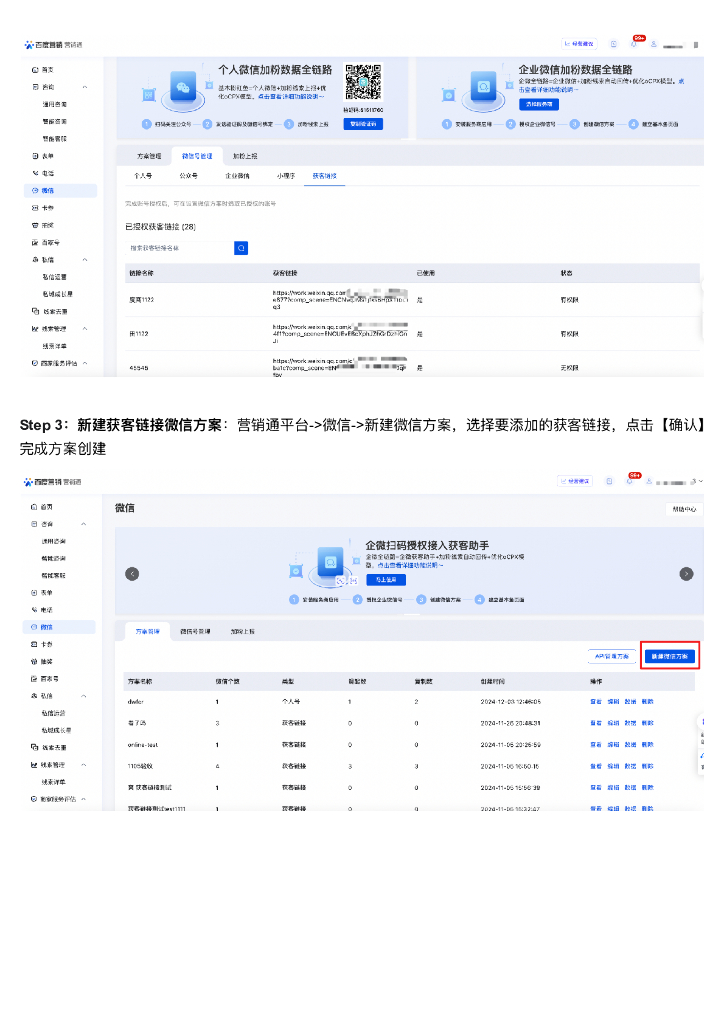Open the 加粉上报 tab in upper screenshot
The image size is (724, 1024).
coord(245,157)
